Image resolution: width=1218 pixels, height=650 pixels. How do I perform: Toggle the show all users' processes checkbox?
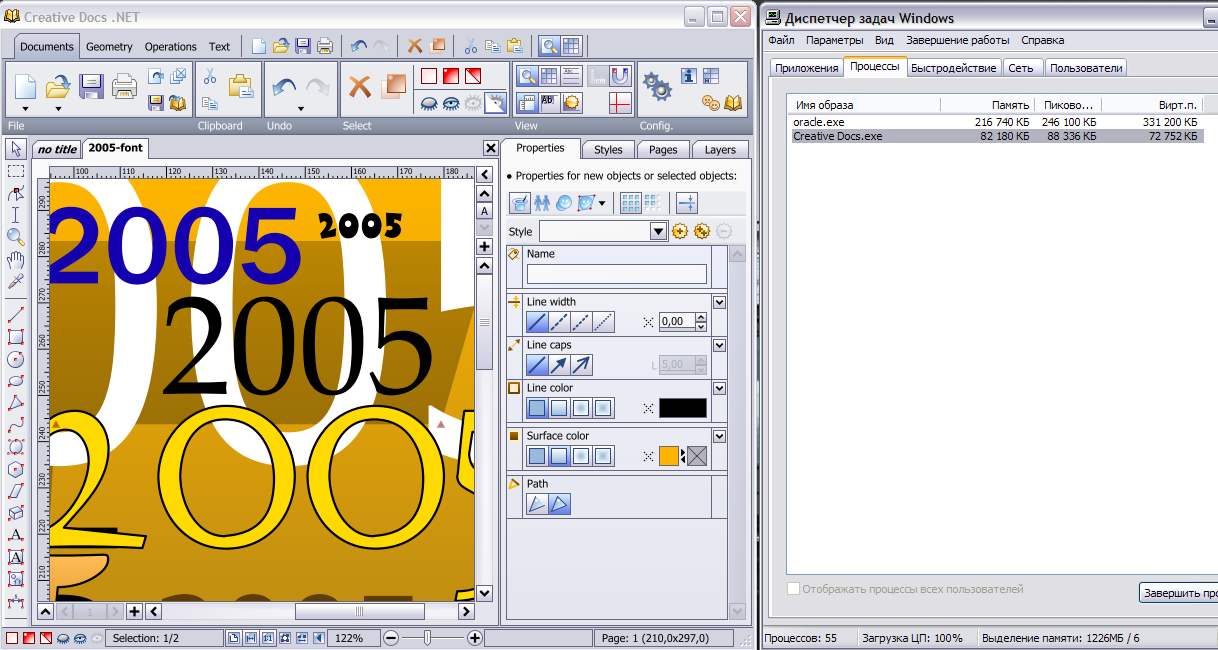794,590
